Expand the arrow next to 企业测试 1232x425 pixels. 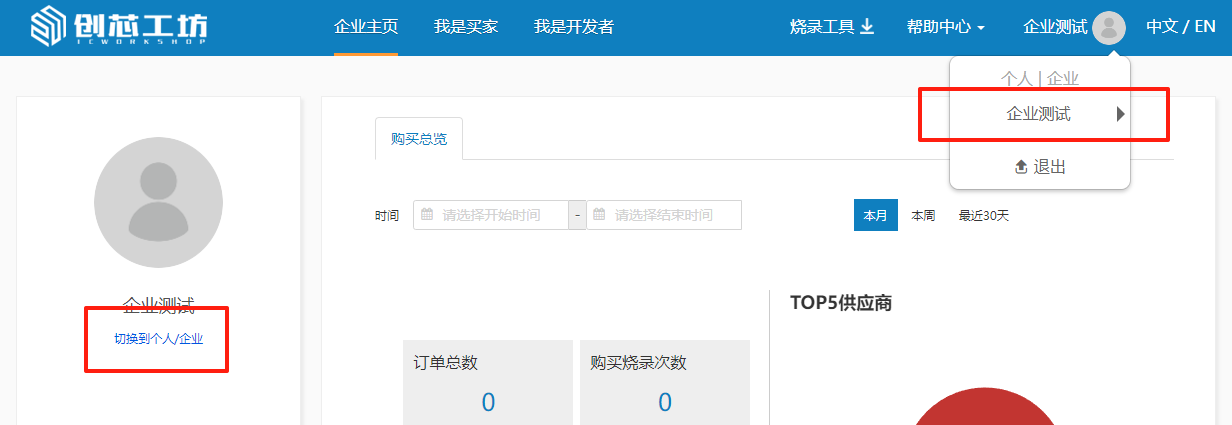(x=1121, y=114)
